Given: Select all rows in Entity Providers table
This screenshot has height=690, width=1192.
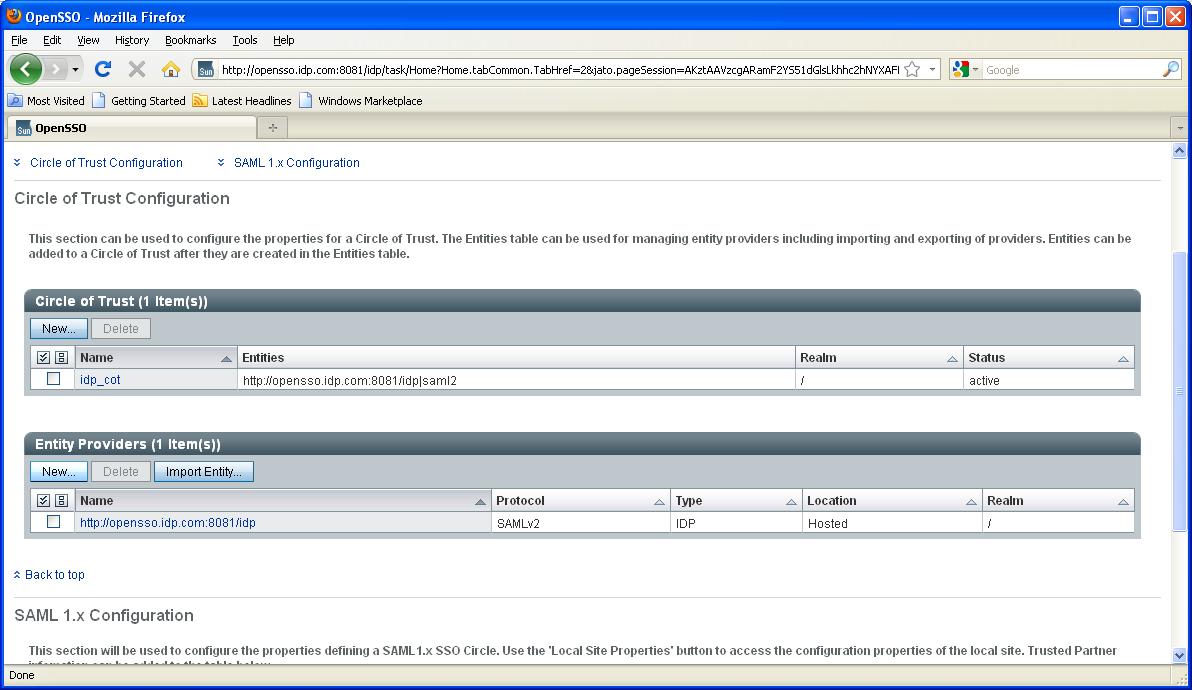Looking at the screenshot, I should click(x=43, y=500).
